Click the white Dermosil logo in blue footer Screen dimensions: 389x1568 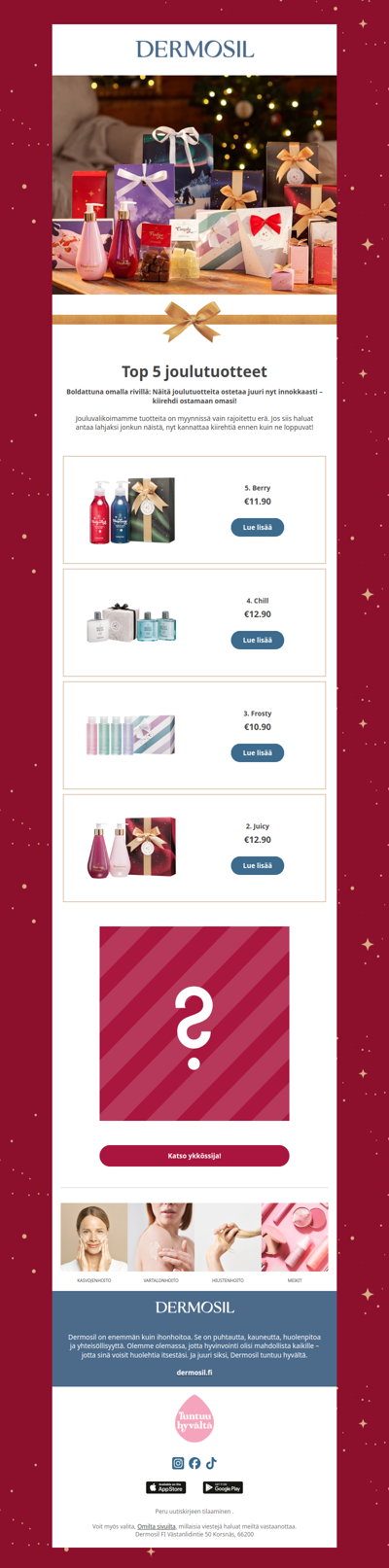(x=194, y=1307)
